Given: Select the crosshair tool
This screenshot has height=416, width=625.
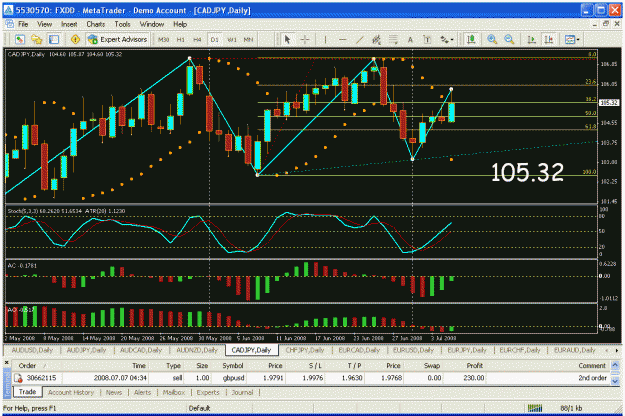Looking at the screenshot, I should pos(305,39).
